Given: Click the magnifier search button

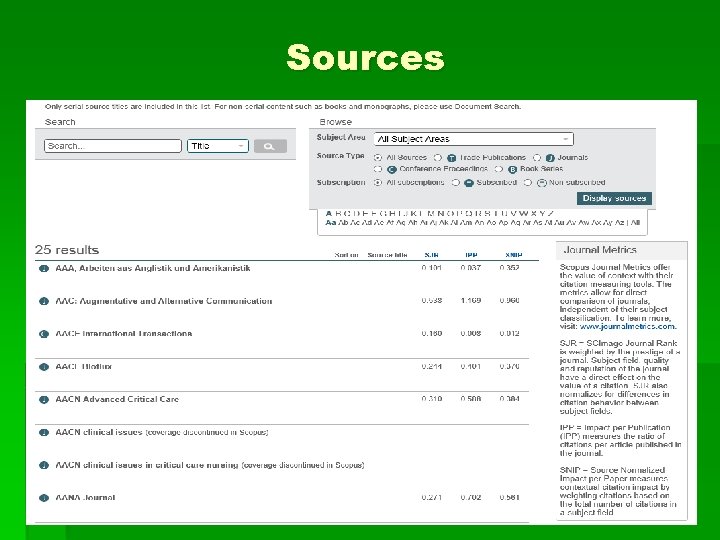Looking at the screenshot, I should click(270, 146).
